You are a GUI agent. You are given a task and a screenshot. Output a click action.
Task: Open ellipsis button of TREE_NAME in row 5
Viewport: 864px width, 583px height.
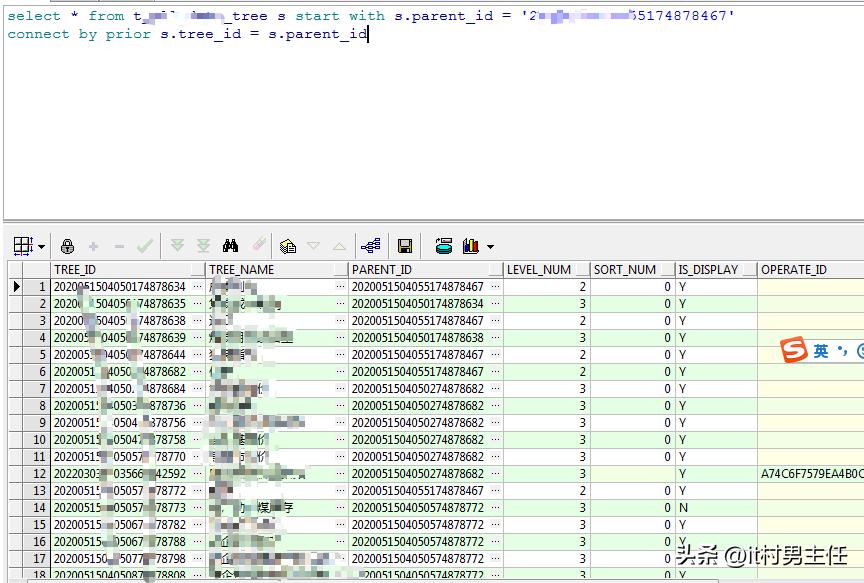pyautogui.click(x=341, y=354)
